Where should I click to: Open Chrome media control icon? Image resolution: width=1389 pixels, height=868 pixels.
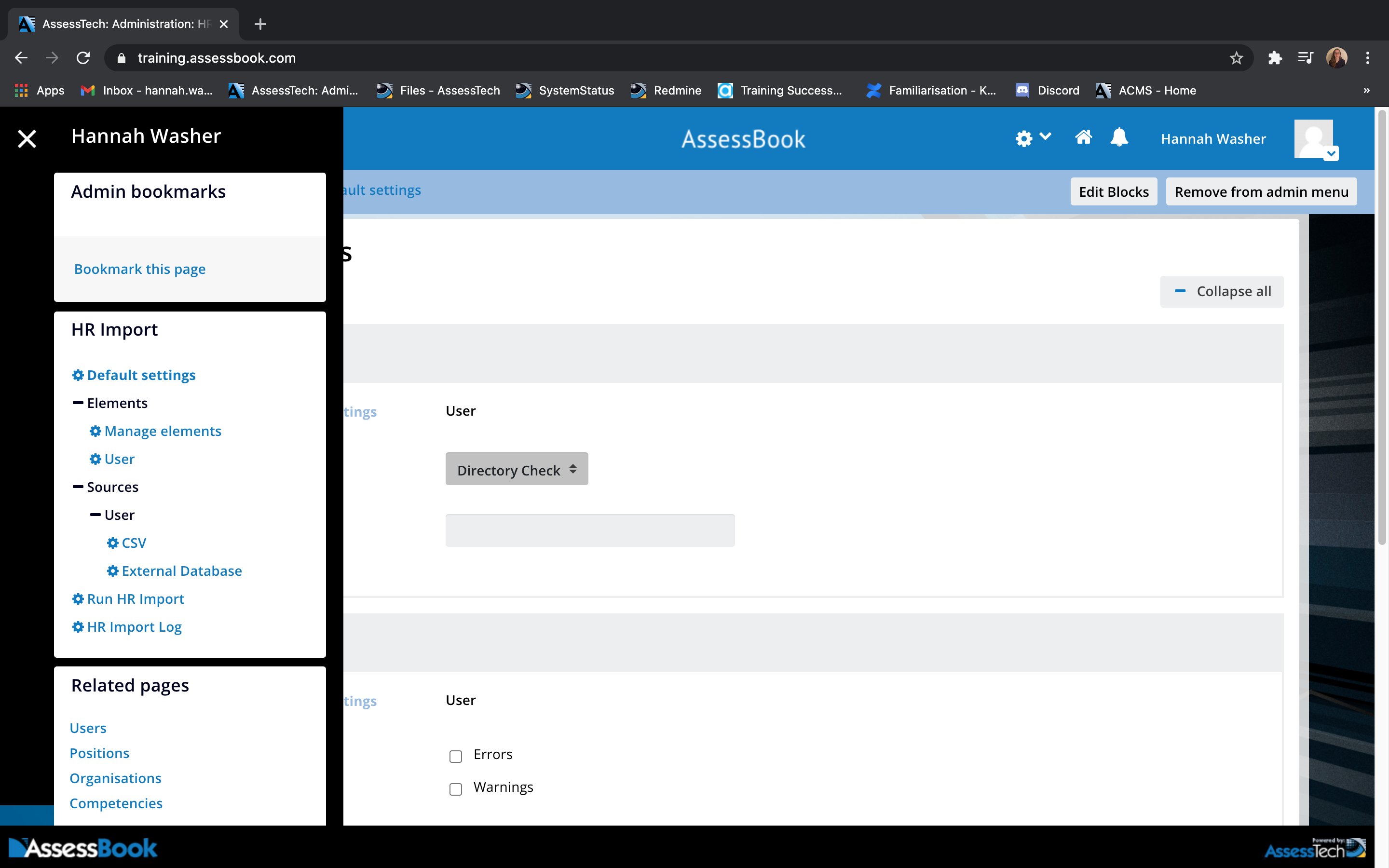[x=1306, y=58]
